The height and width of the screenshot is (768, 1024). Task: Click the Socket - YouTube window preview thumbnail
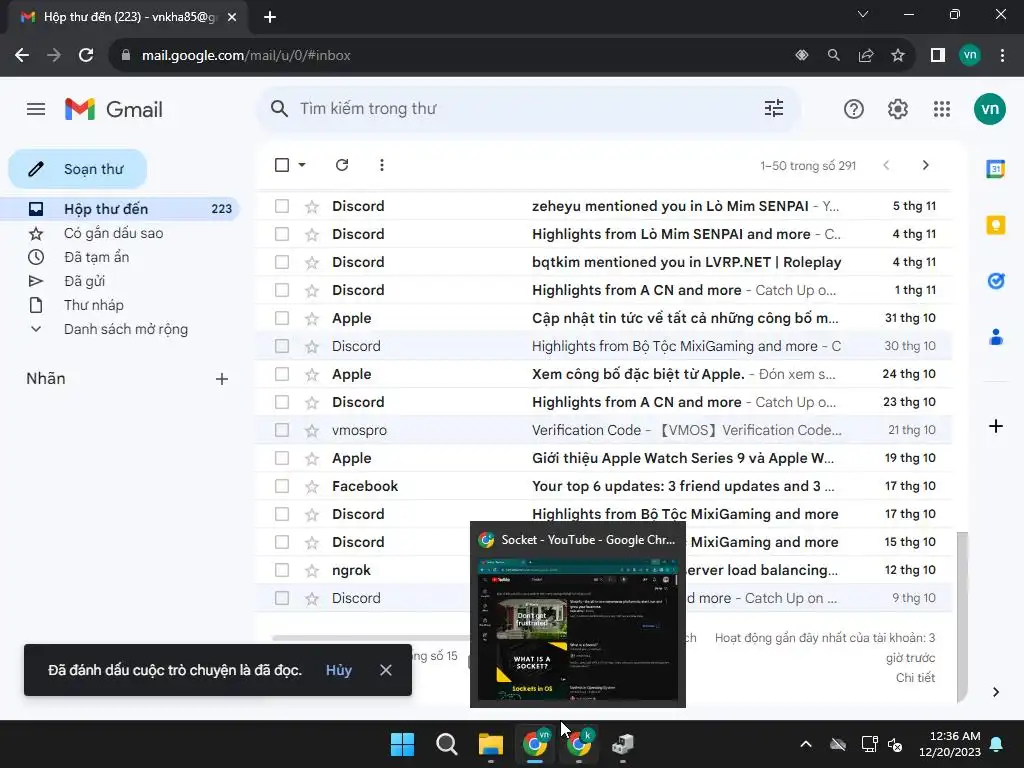pyautogui.click(x=578, y=629)
